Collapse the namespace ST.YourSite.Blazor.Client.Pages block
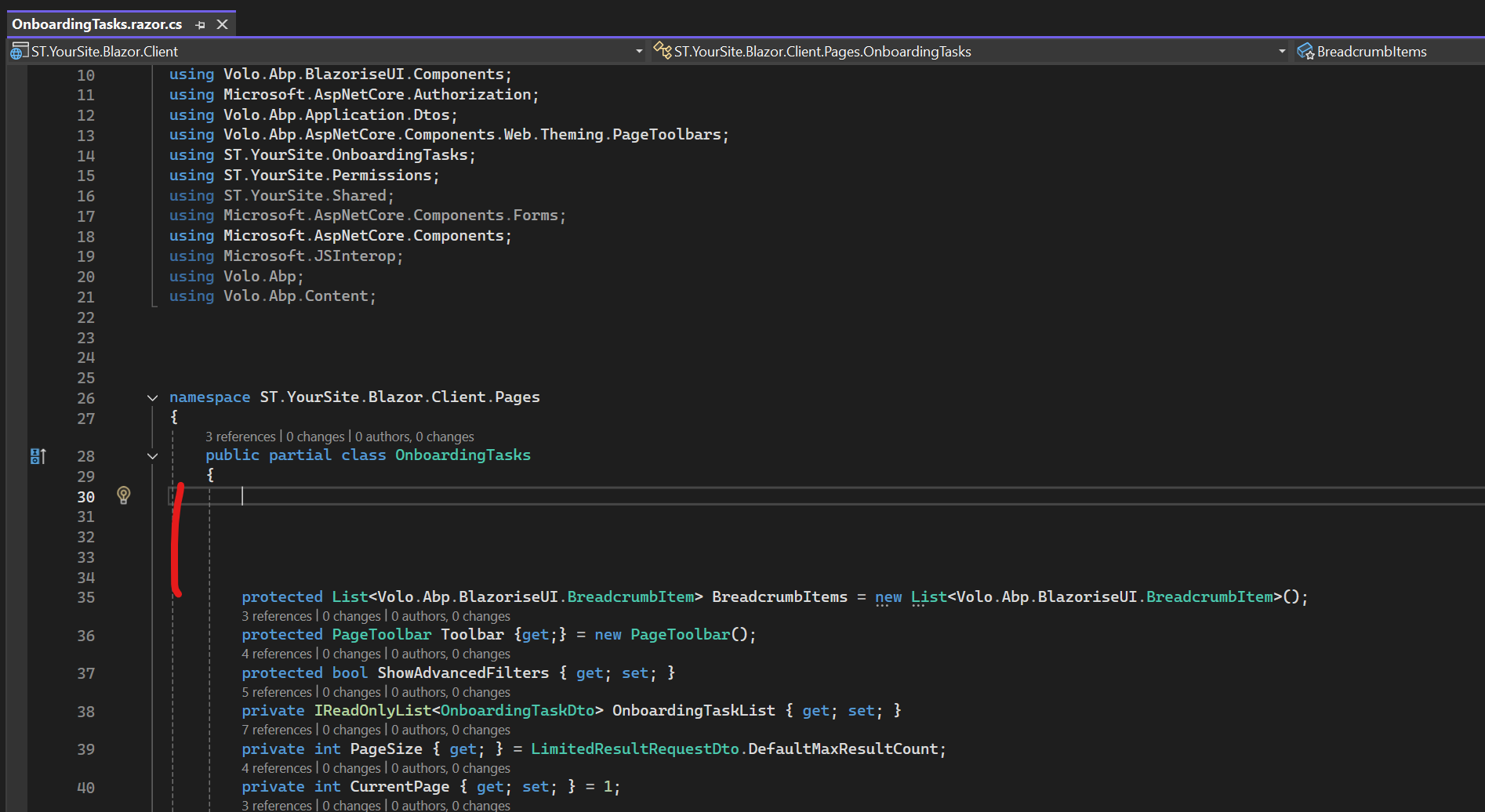1485x812 pixels. [152, 398]
